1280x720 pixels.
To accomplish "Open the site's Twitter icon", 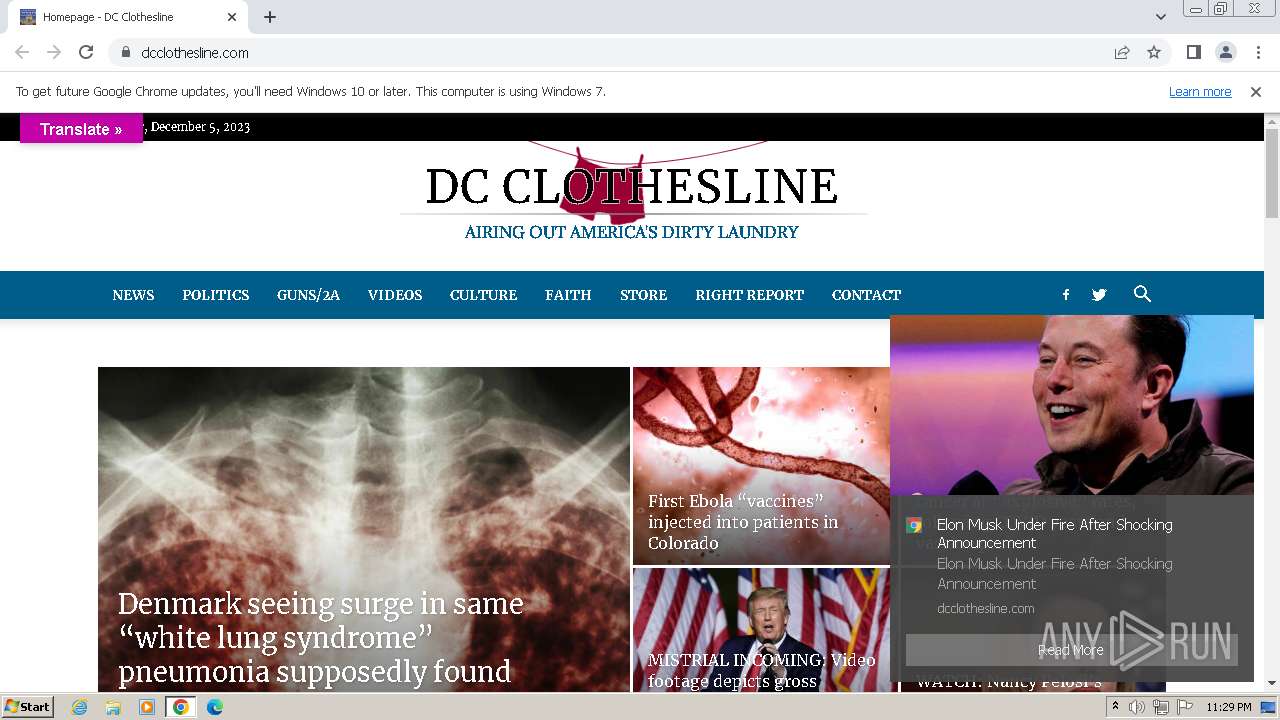I will 1099,295.
